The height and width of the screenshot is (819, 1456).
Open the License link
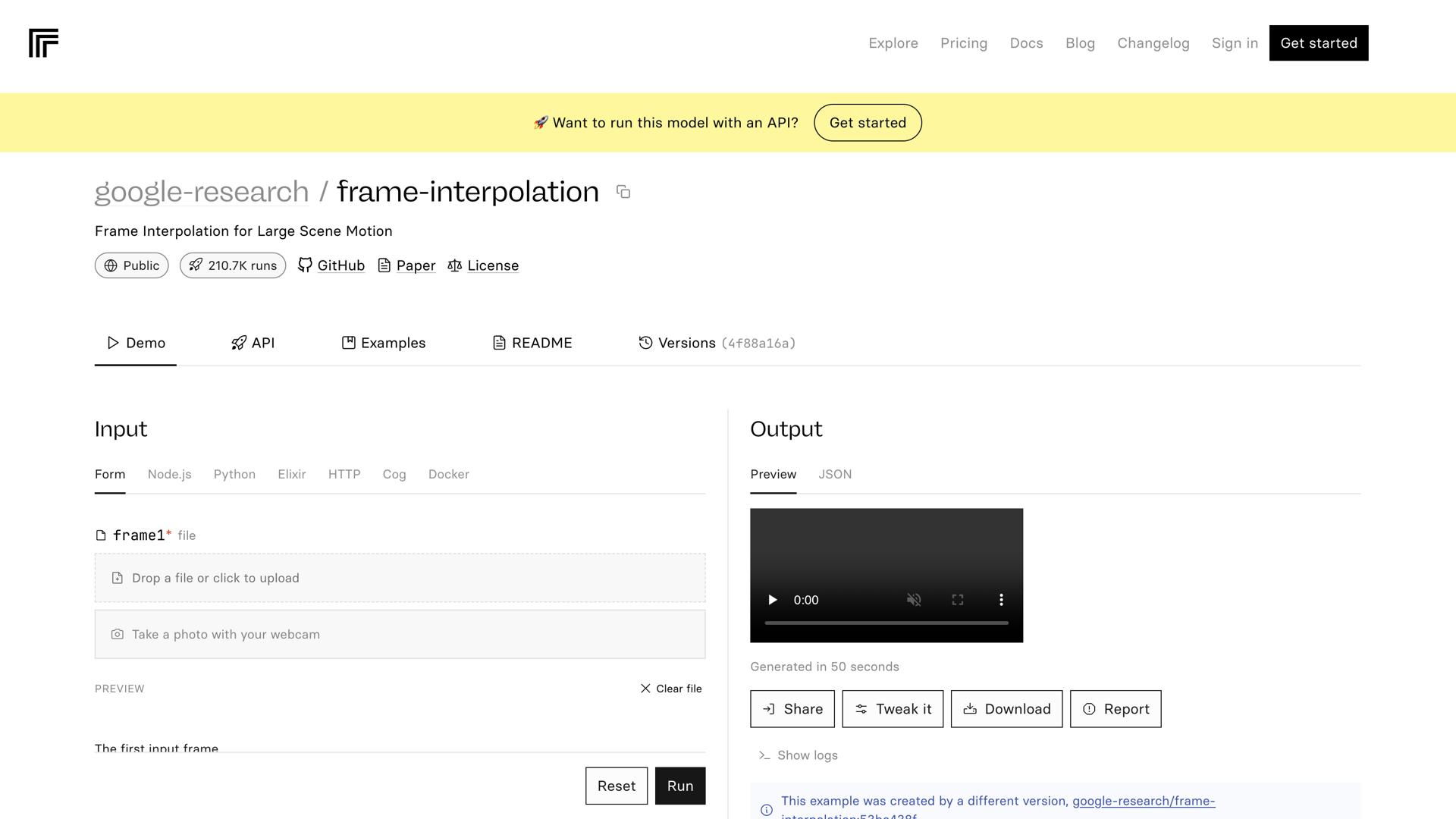(483, 265)
